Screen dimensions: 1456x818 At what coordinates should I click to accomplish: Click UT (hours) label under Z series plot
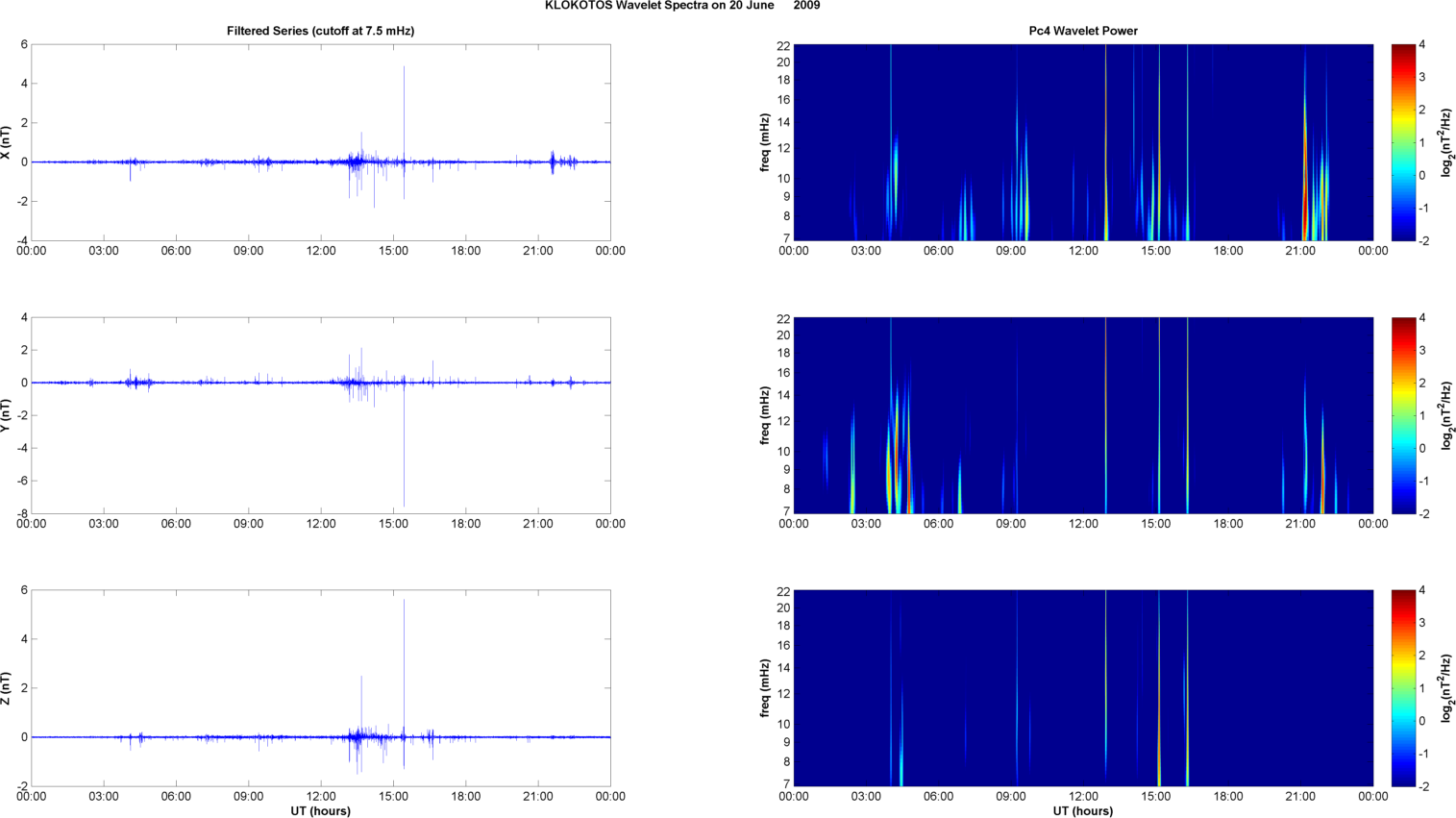coord(320,811)
